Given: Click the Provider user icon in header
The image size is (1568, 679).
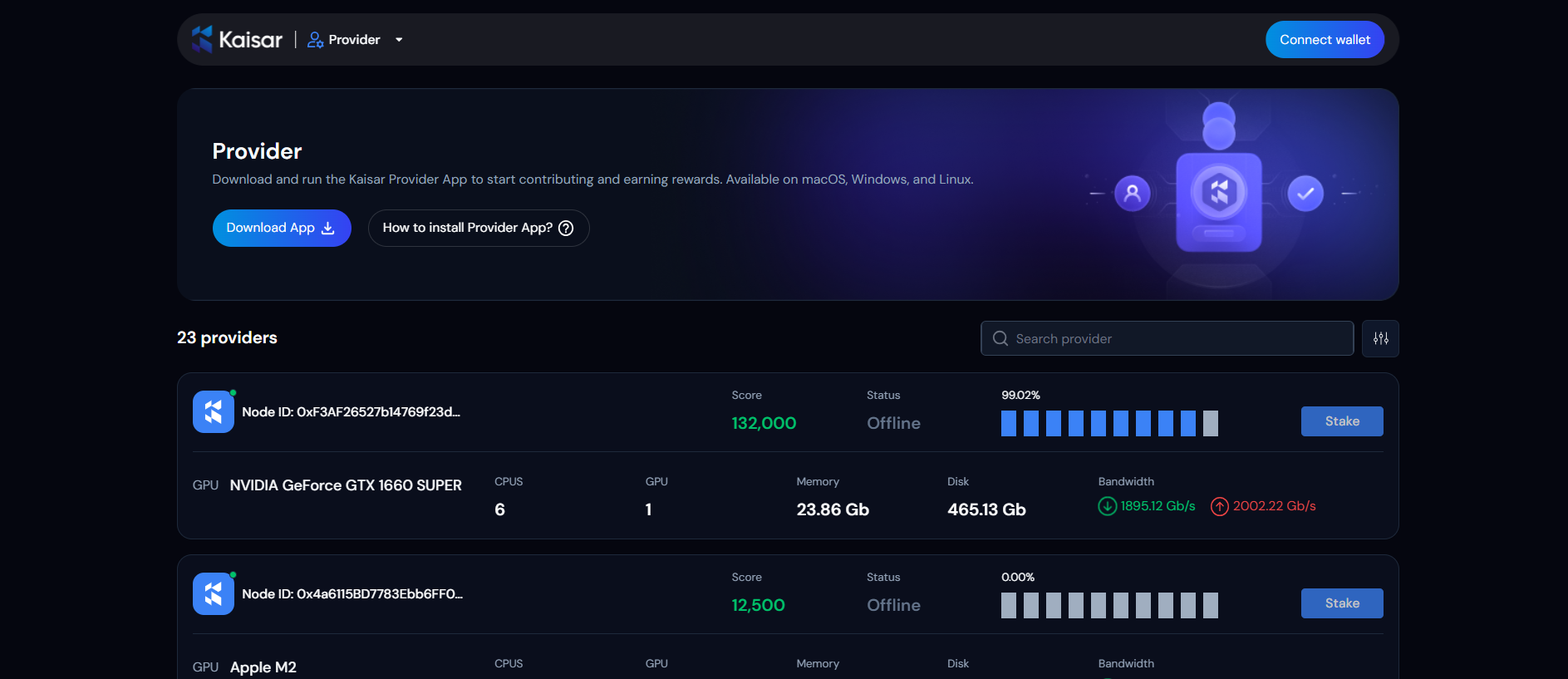Looking at the screenshot, I should [315, 40].
